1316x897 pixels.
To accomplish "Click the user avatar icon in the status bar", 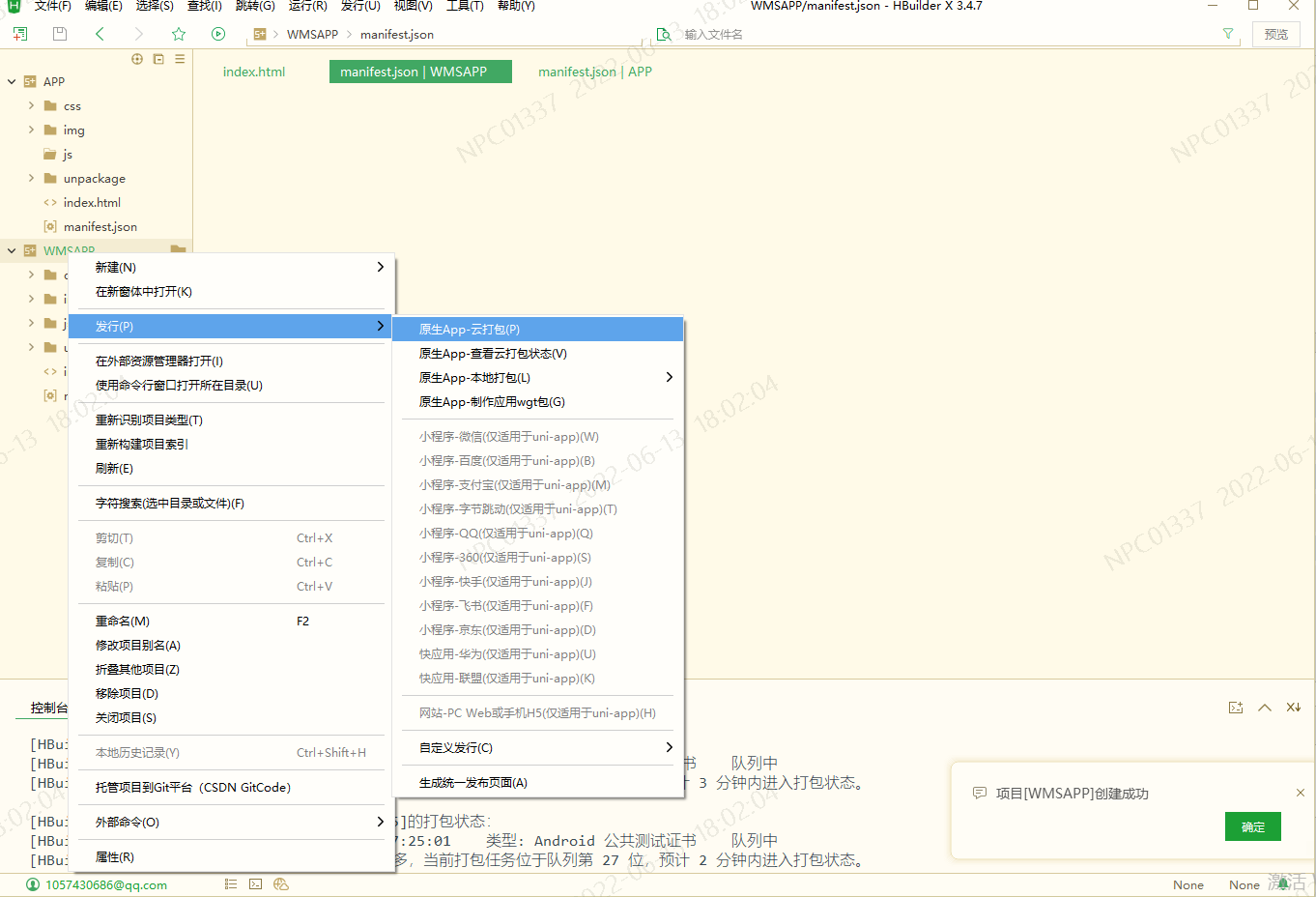I will [33, 884].
